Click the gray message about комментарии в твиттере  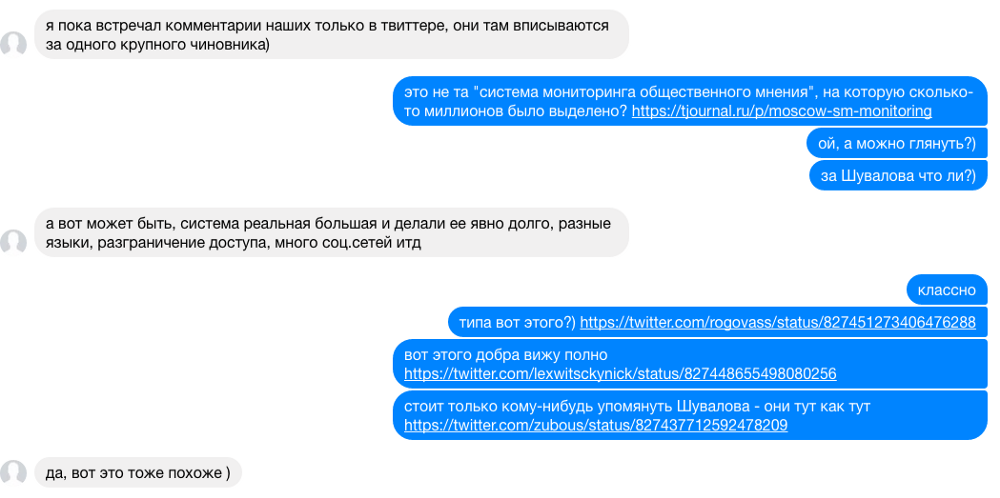[332, 35]
